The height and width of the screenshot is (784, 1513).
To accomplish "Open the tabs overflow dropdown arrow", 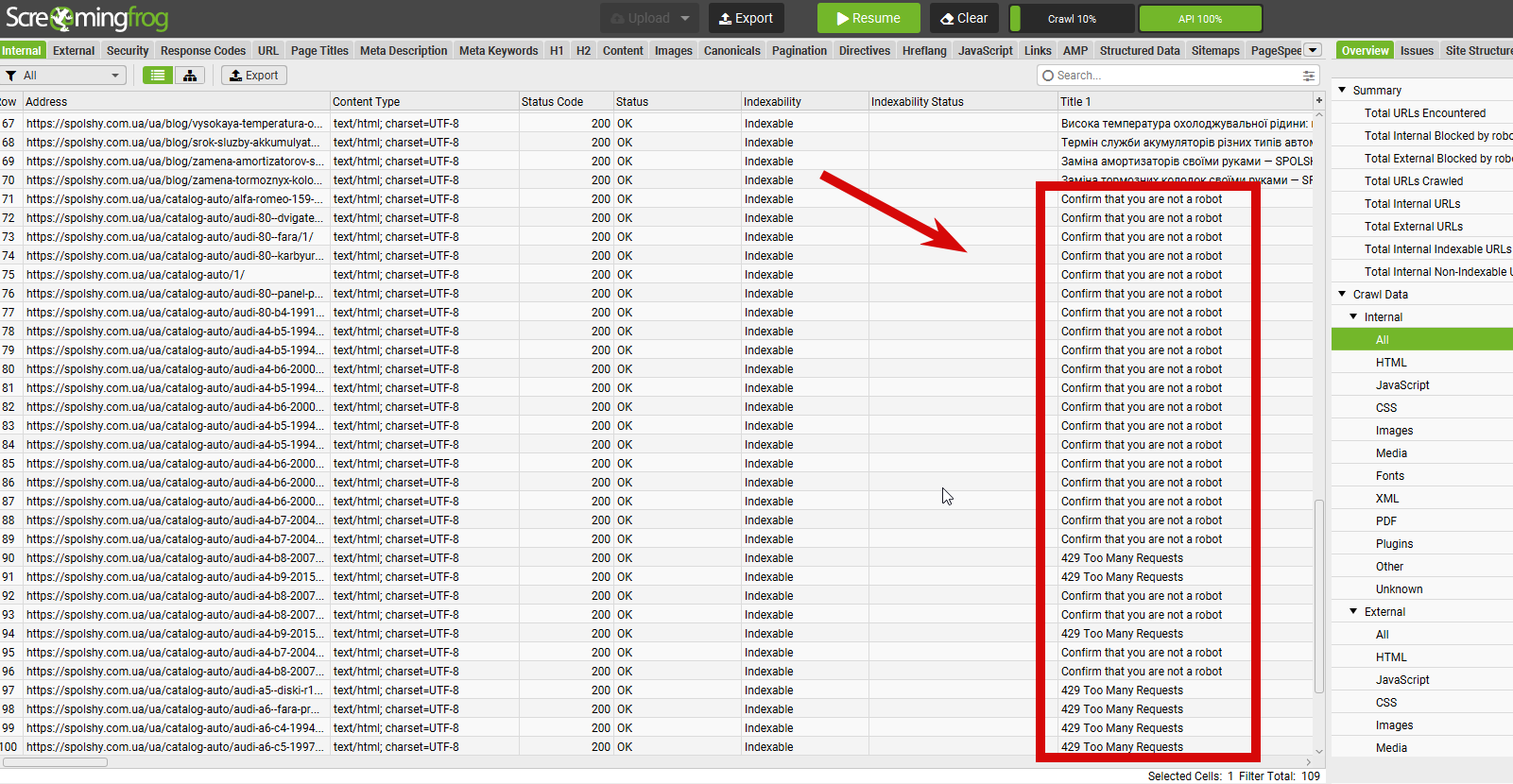I will pyautogui.click(x=1313, y=50).
